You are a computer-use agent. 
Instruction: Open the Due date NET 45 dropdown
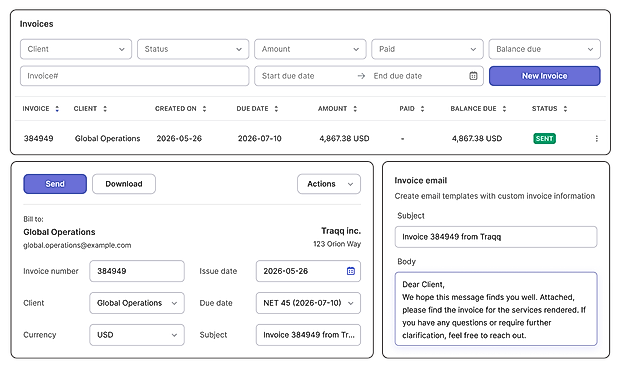point(308,303)
